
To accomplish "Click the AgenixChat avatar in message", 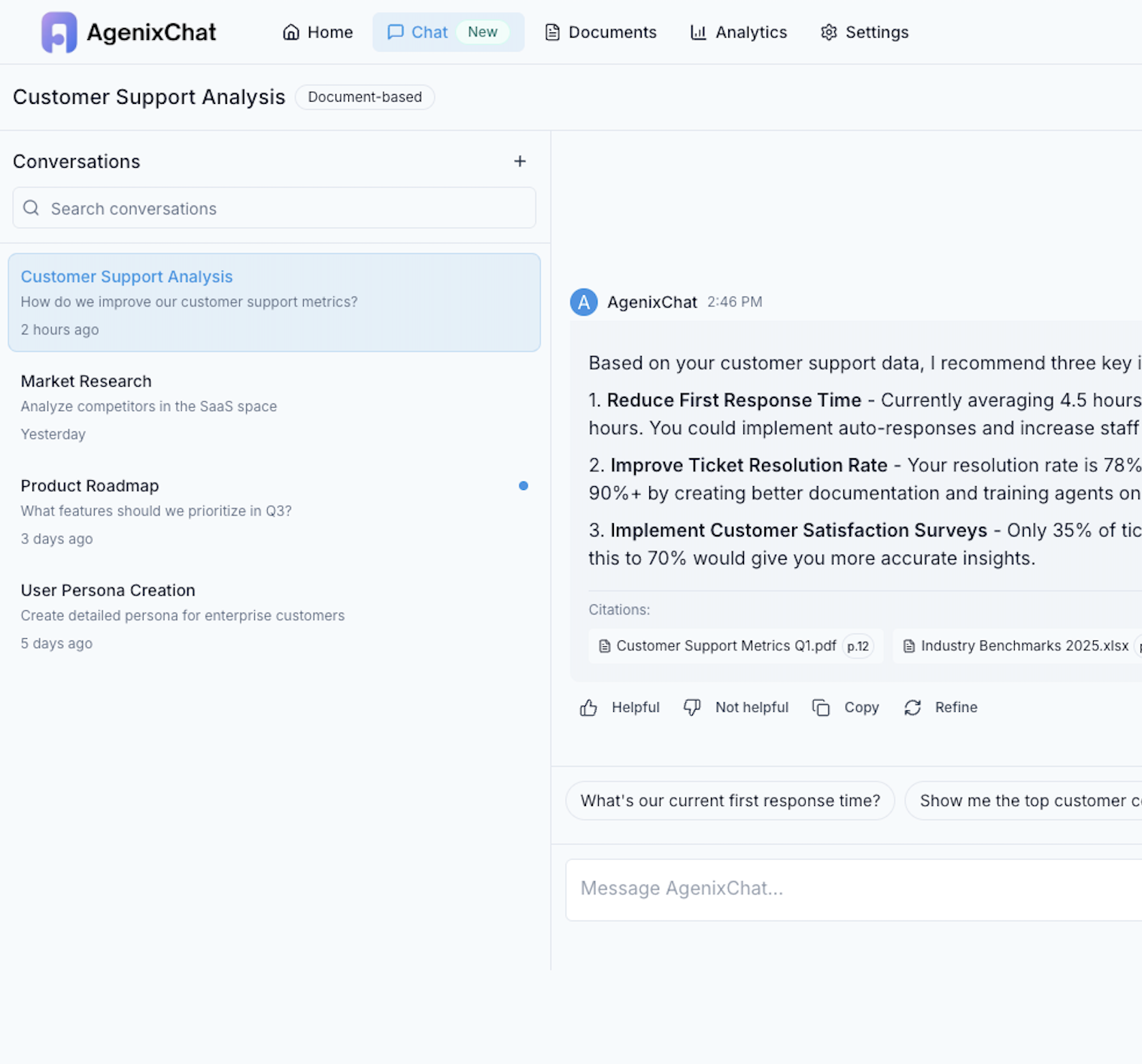I will pyautogui.click(x=584, y=302).
